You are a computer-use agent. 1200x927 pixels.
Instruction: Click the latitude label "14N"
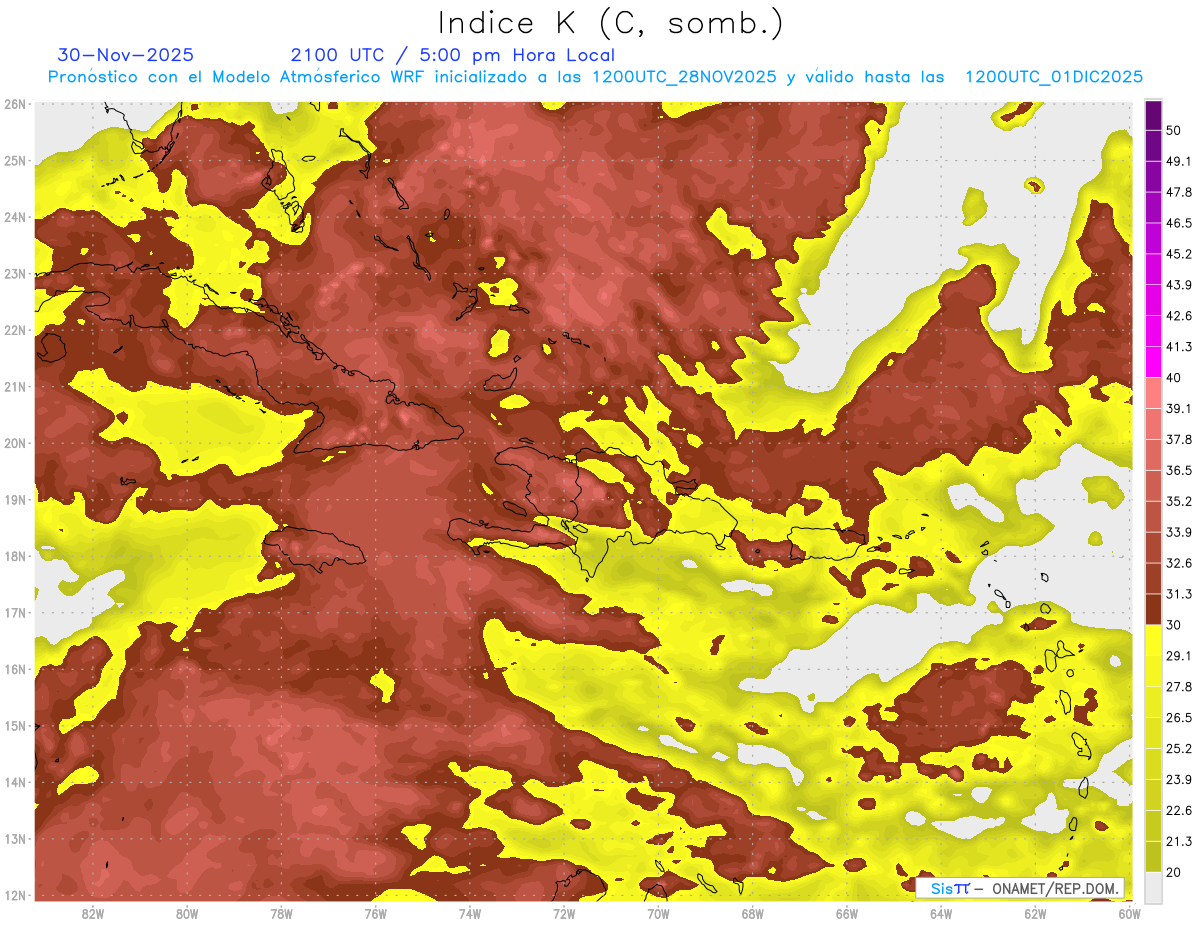15,782
